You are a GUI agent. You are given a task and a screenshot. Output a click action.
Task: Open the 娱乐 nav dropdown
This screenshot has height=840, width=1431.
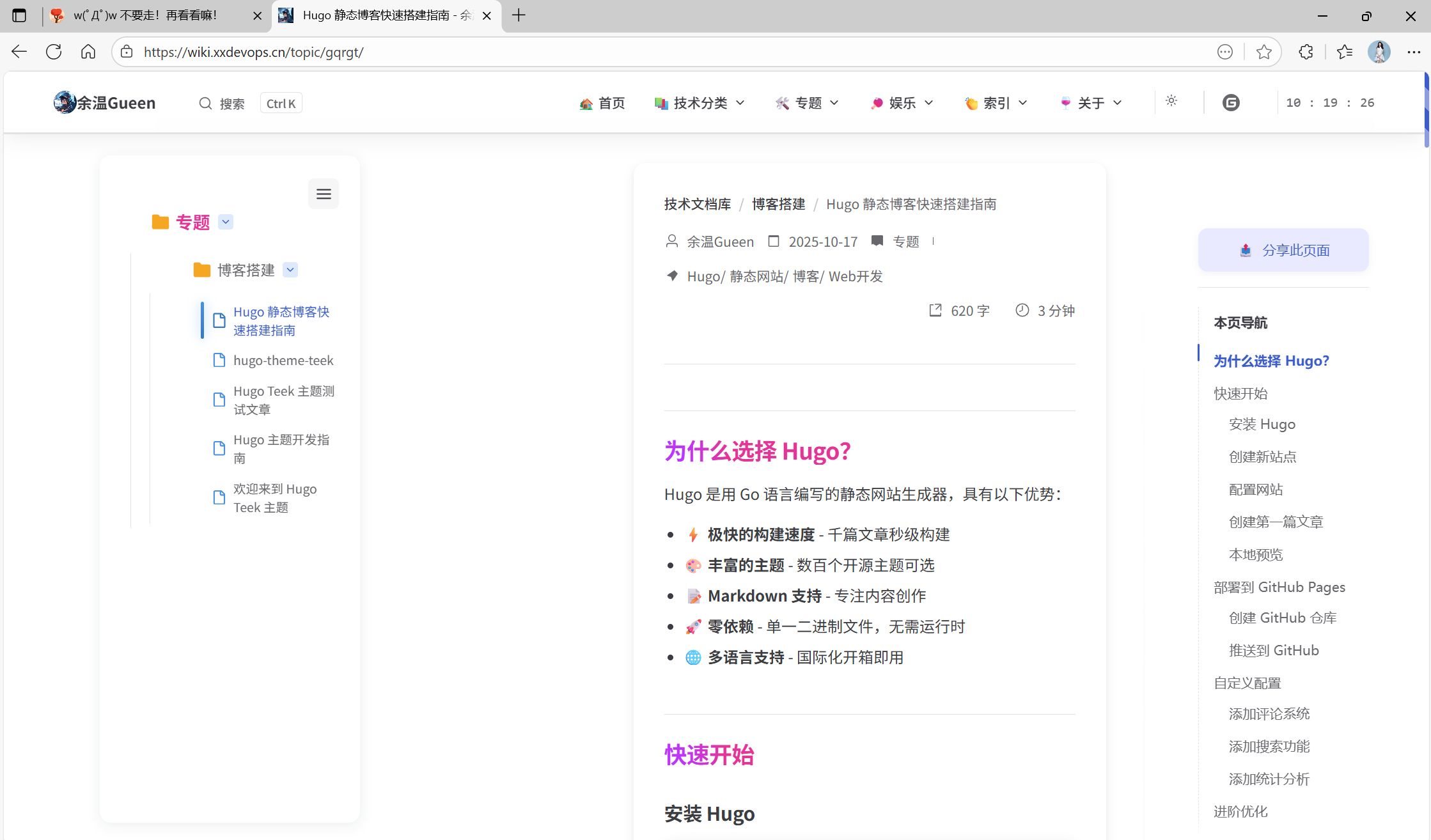(x=902, y=103)
